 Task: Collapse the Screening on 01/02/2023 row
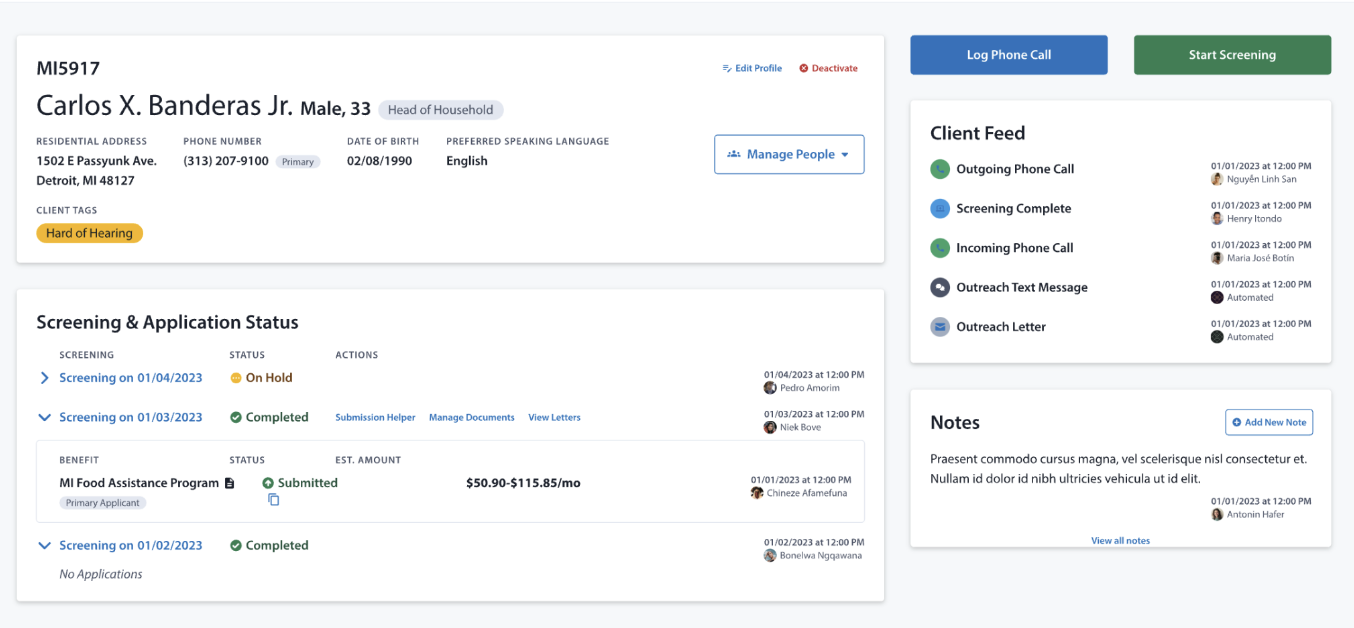44,546
